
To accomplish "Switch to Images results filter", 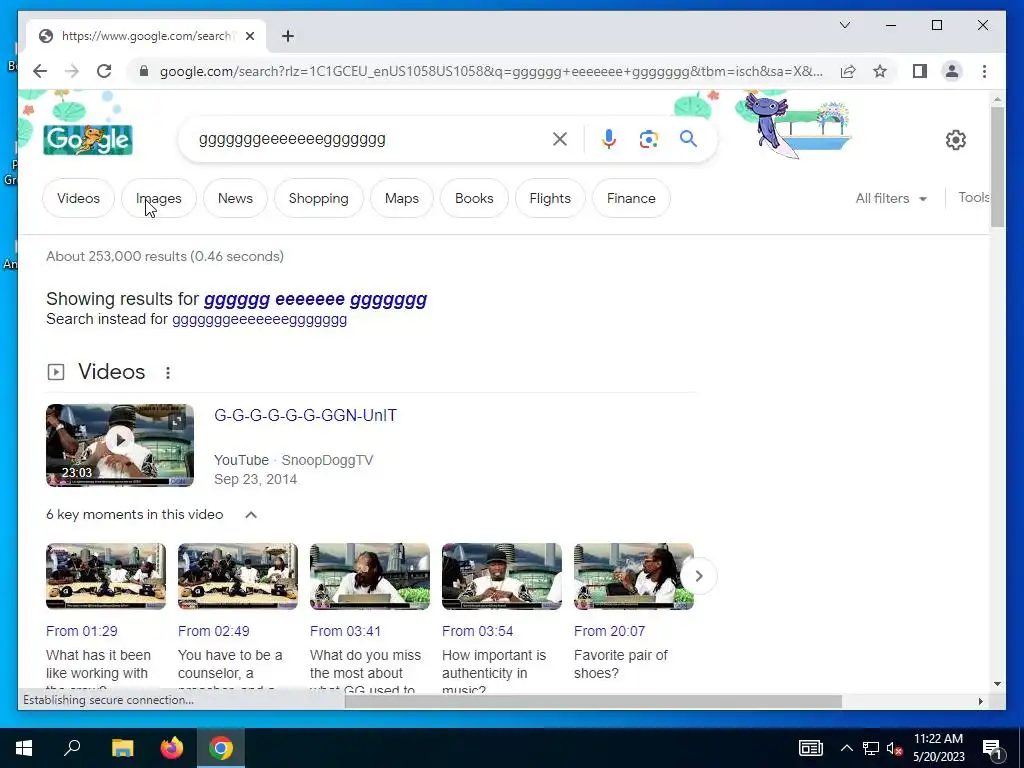I will (159, 198).
